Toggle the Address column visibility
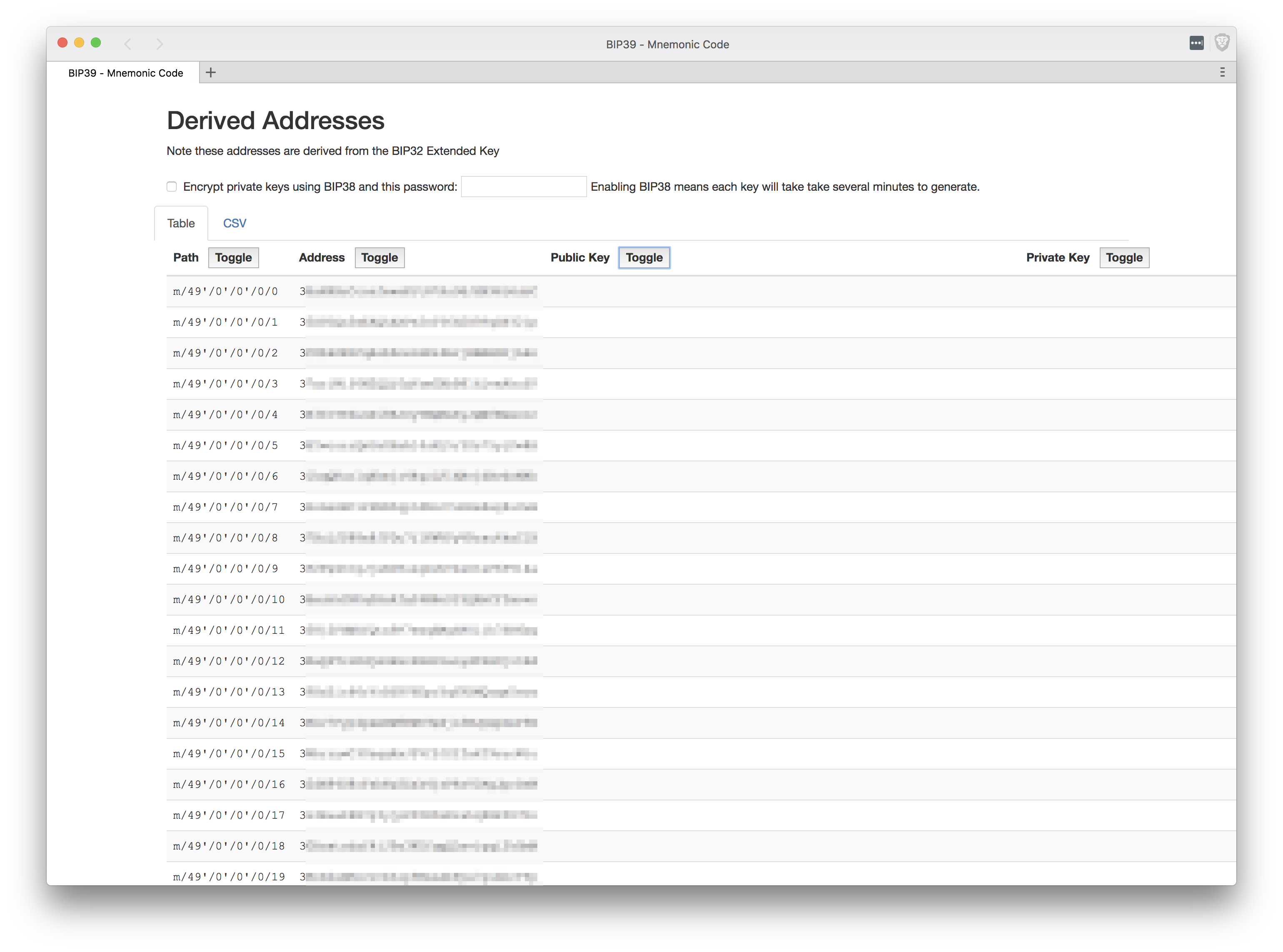Screen dimensions: 1283x952 coord(379,258)
